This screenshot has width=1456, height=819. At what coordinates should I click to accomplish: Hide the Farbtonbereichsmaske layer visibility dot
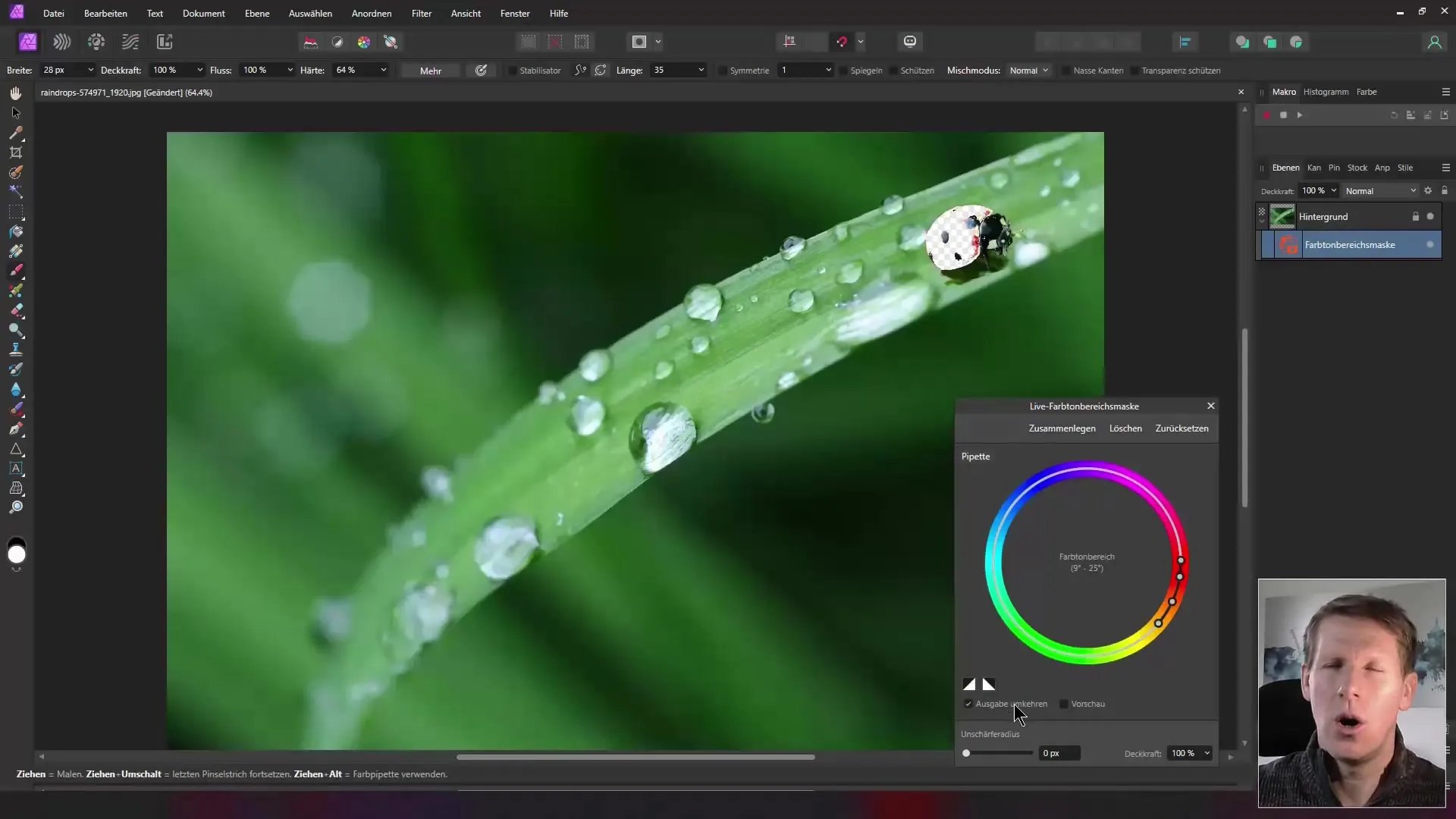pos(1430,244)
